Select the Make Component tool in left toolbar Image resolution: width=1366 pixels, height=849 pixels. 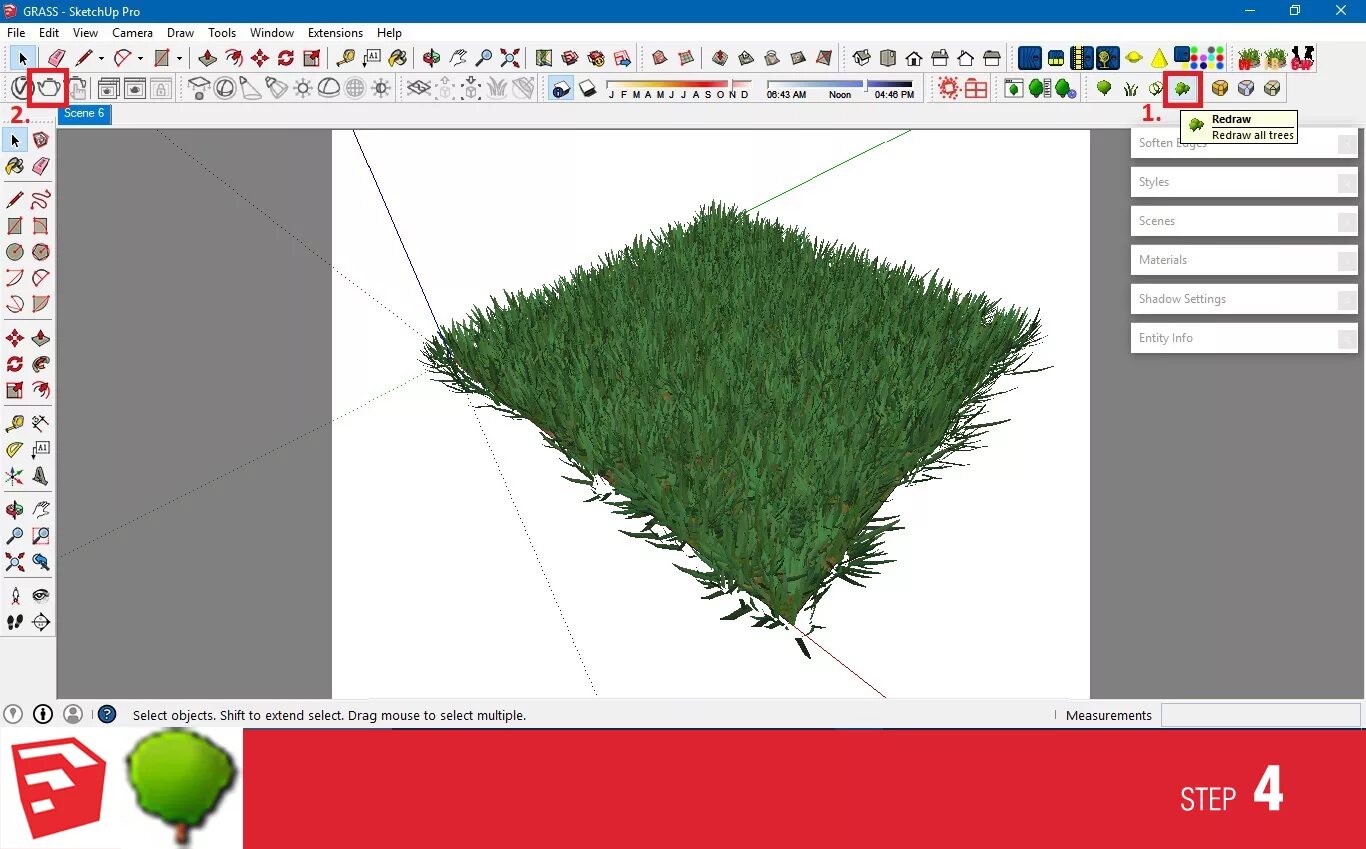pyautogui.click(x=41, y=140)
